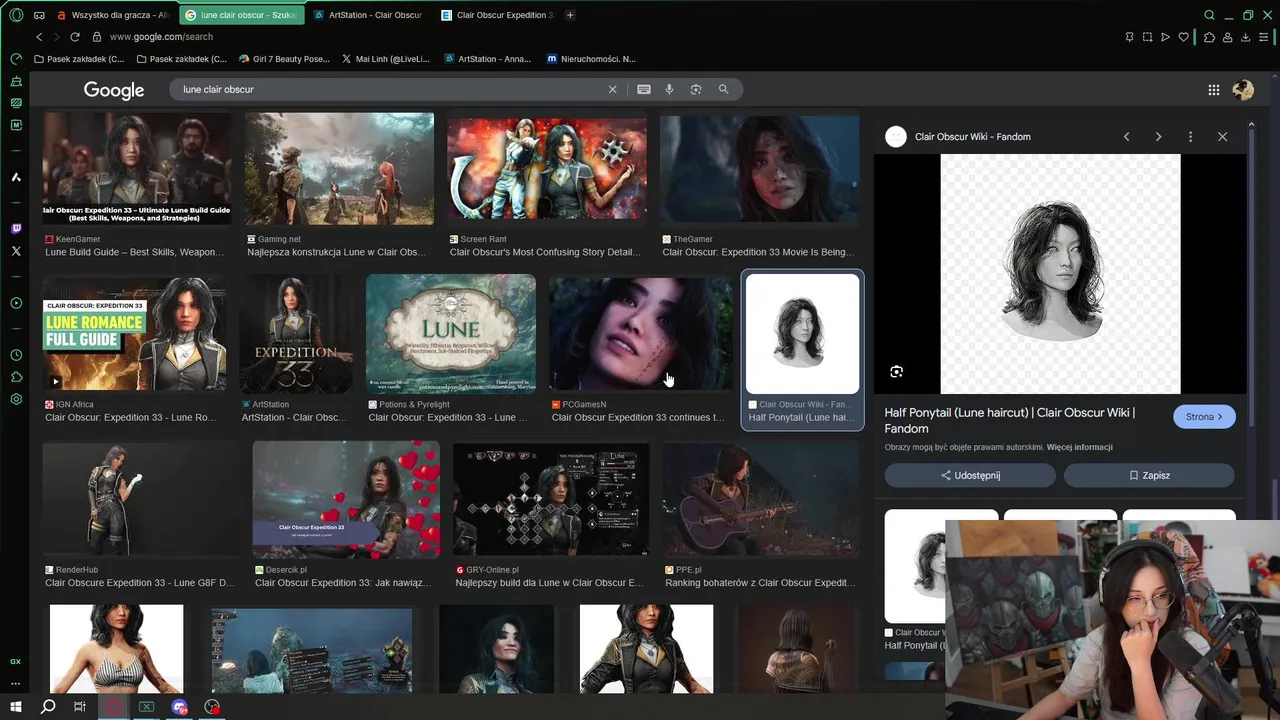Open the player triangle icon in address bar
Screen dimensions: 1280x720
pos(1165,37)
